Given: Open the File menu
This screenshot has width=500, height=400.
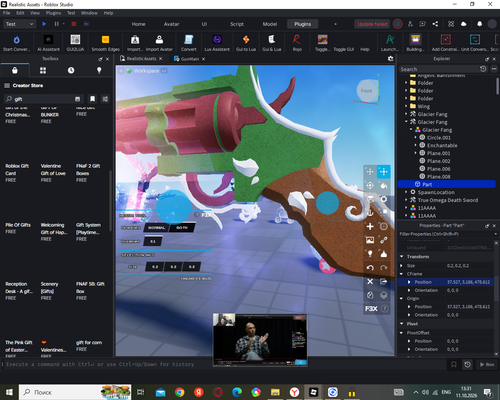Looking at the screenshot, I should [6, 13].
